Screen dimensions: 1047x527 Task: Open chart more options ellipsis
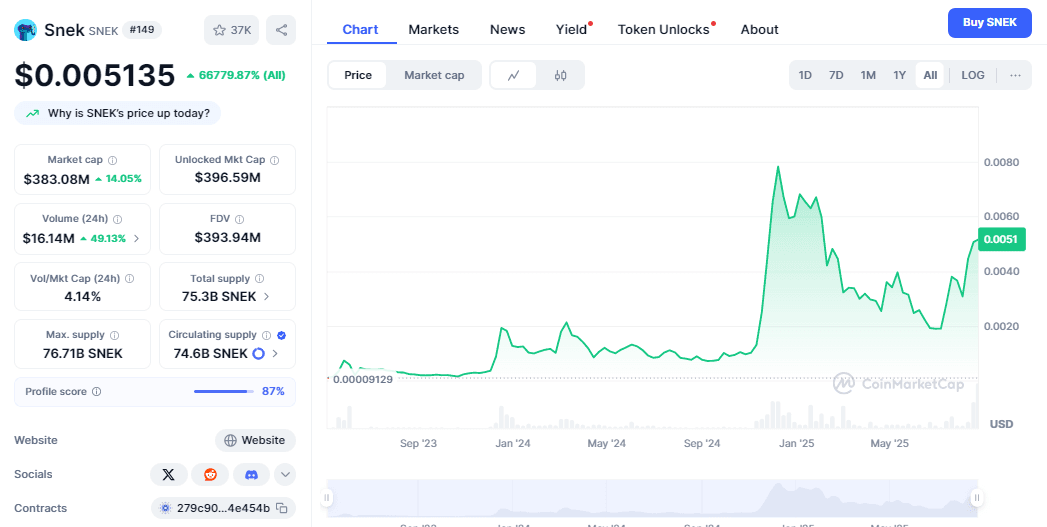click(x=1015, y=75)
